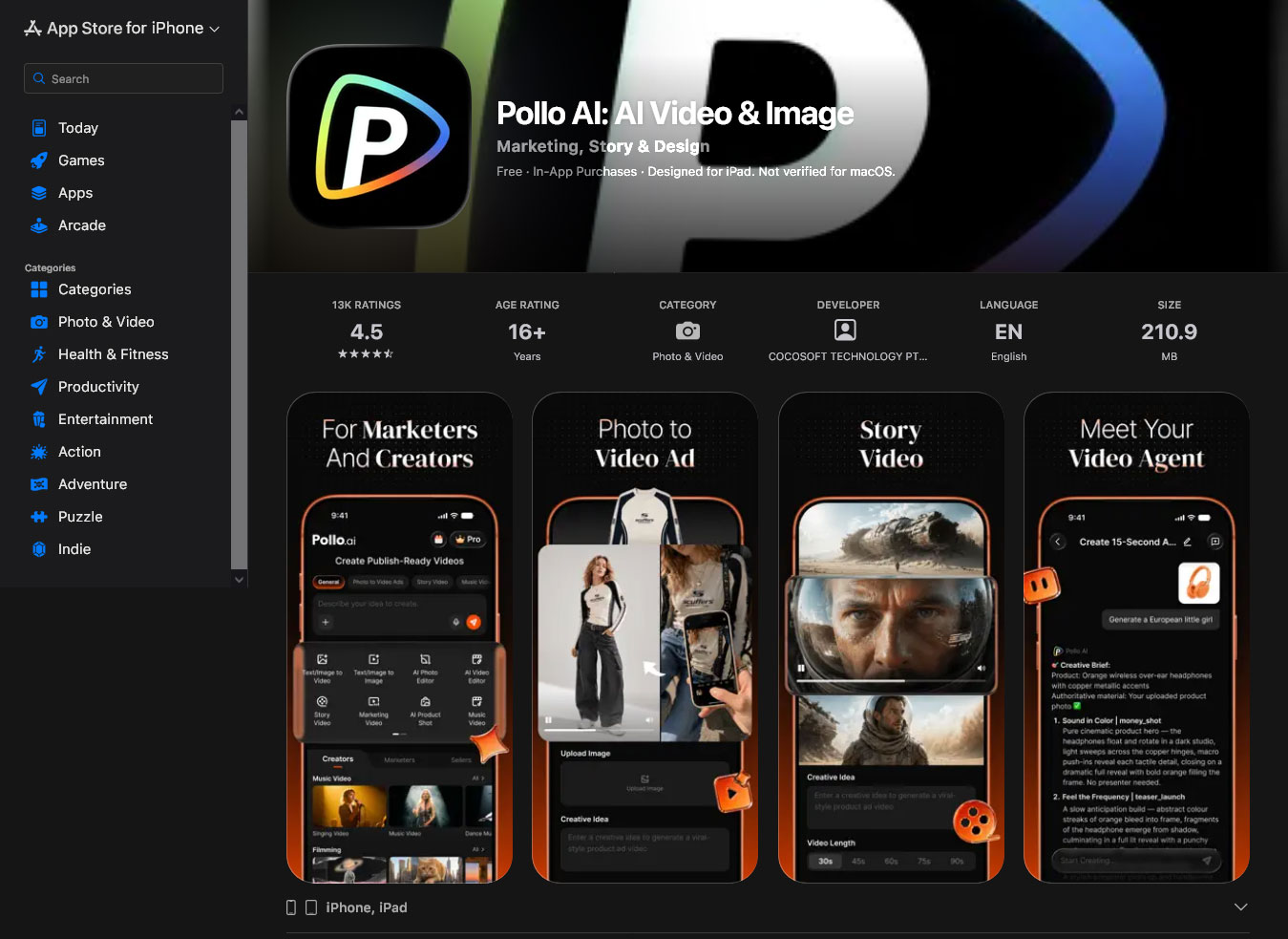The height and width of the screenshot is (939, 1288).
Task: Select Photo & Video sidebar category
Action: (106, 322)
